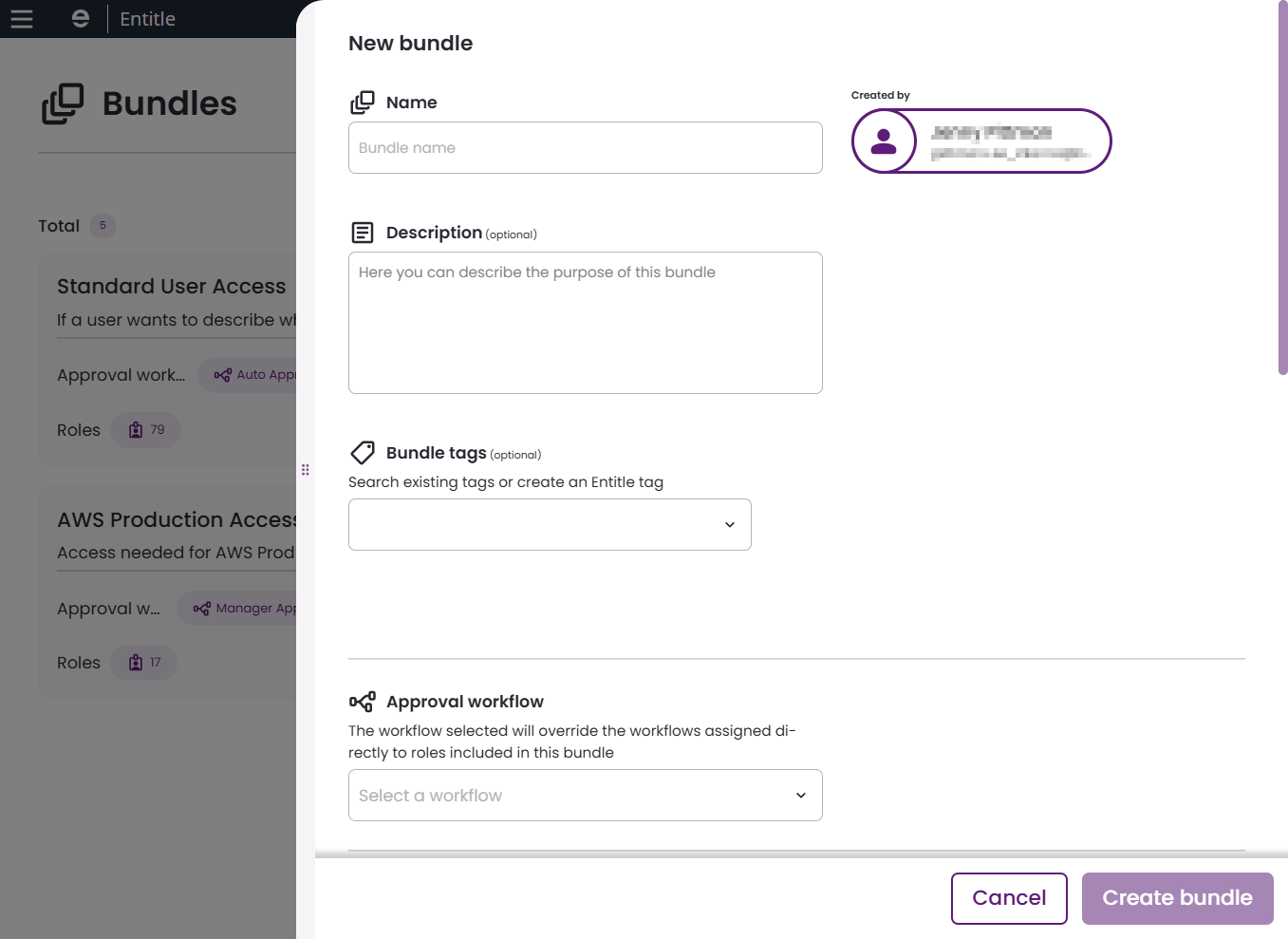Open the Select a workflow dropdown

585,795
